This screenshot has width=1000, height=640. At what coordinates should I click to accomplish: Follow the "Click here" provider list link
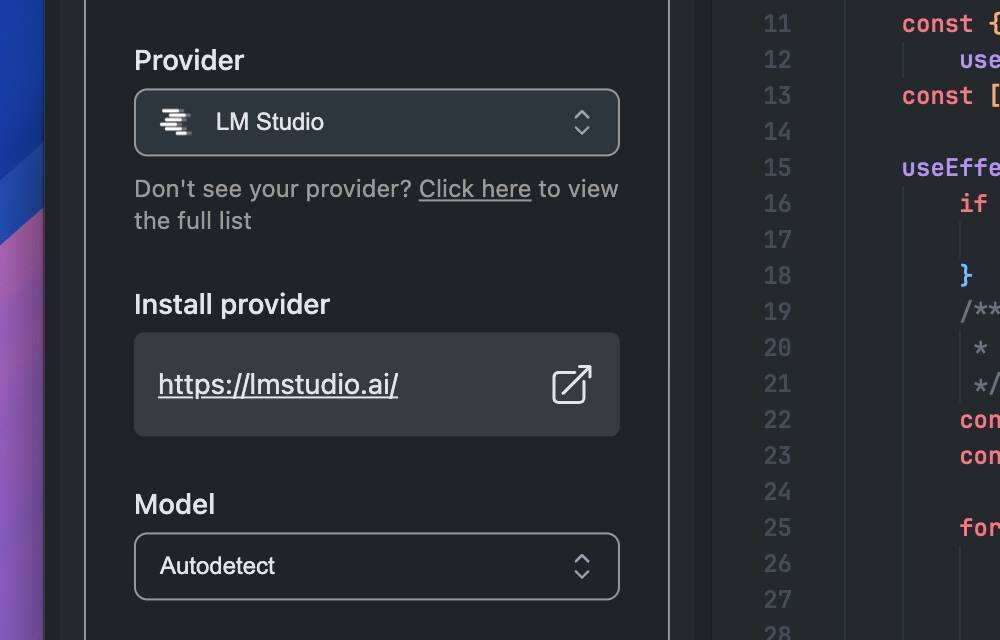click(x=475, y=189)
